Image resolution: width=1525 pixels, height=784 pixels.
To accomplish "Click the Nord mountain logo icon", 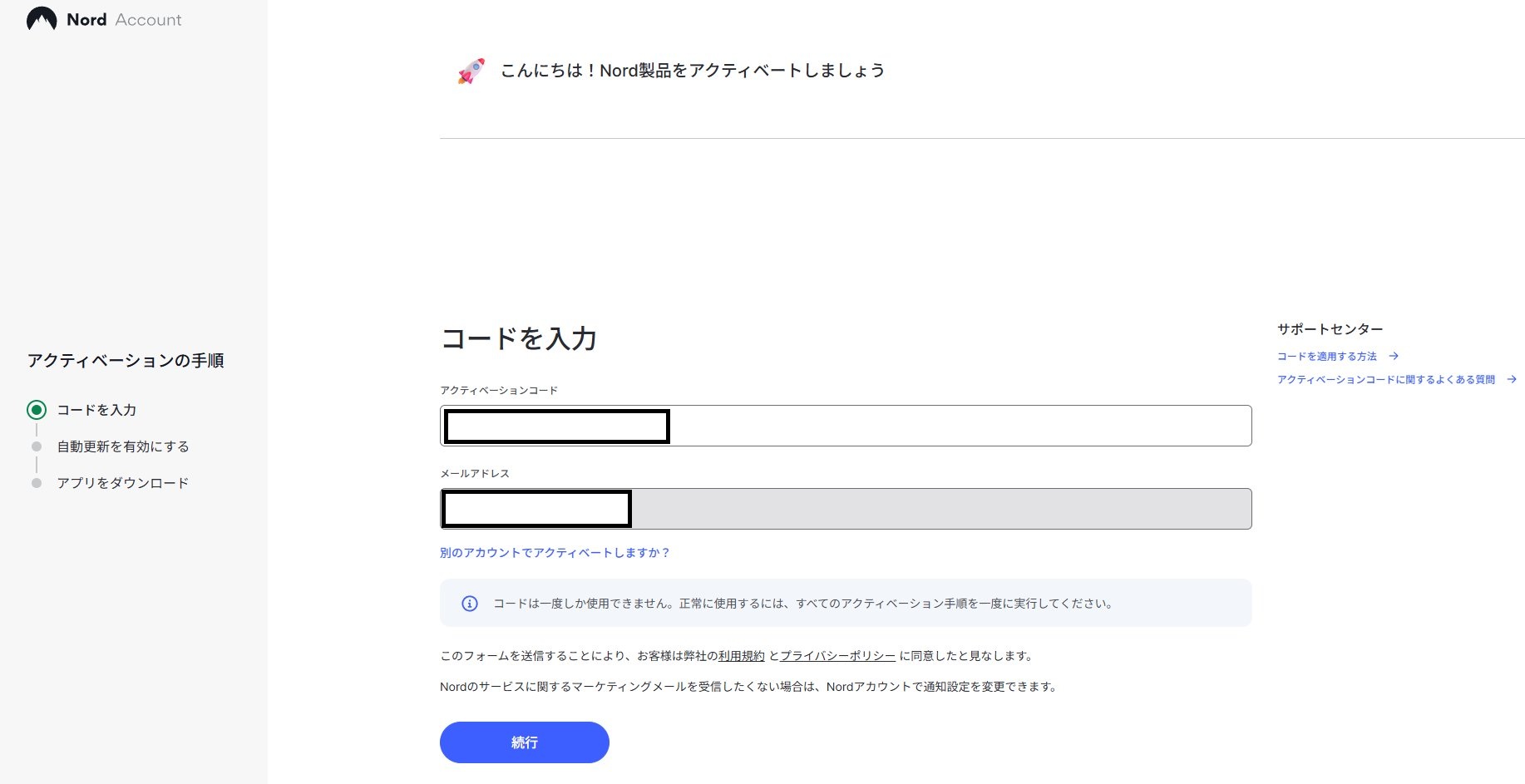I will [x=42, y=19].
